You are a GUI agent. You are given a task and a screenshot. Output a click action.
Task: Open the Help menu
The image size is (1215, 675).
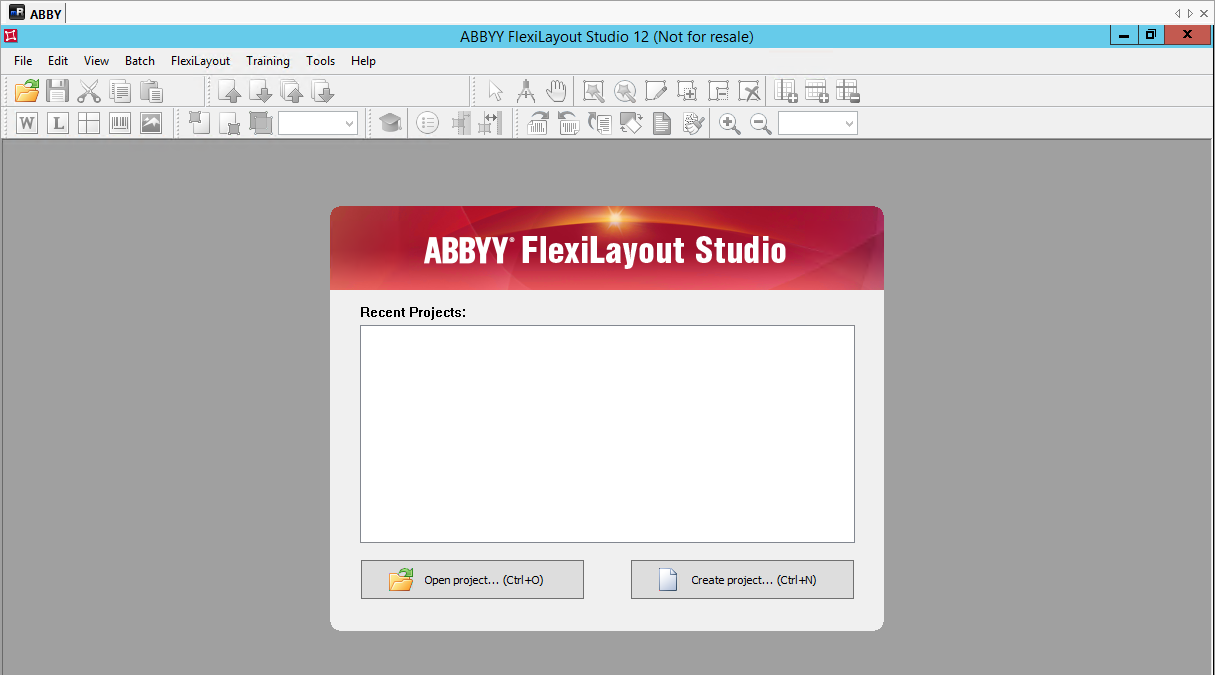click(x=363, y=61)
